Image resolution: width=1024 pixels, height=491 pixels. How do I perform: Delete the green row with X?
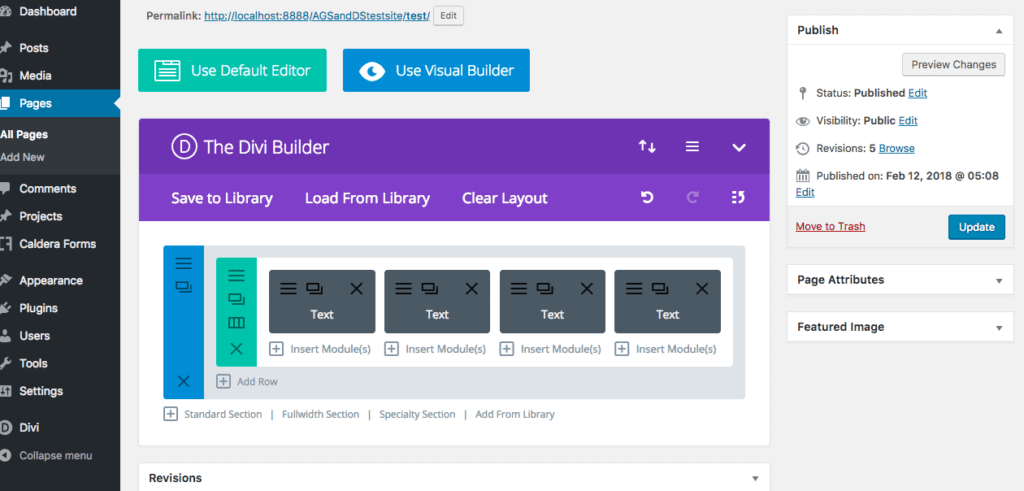pyautogui.click(x=236, y=349)
